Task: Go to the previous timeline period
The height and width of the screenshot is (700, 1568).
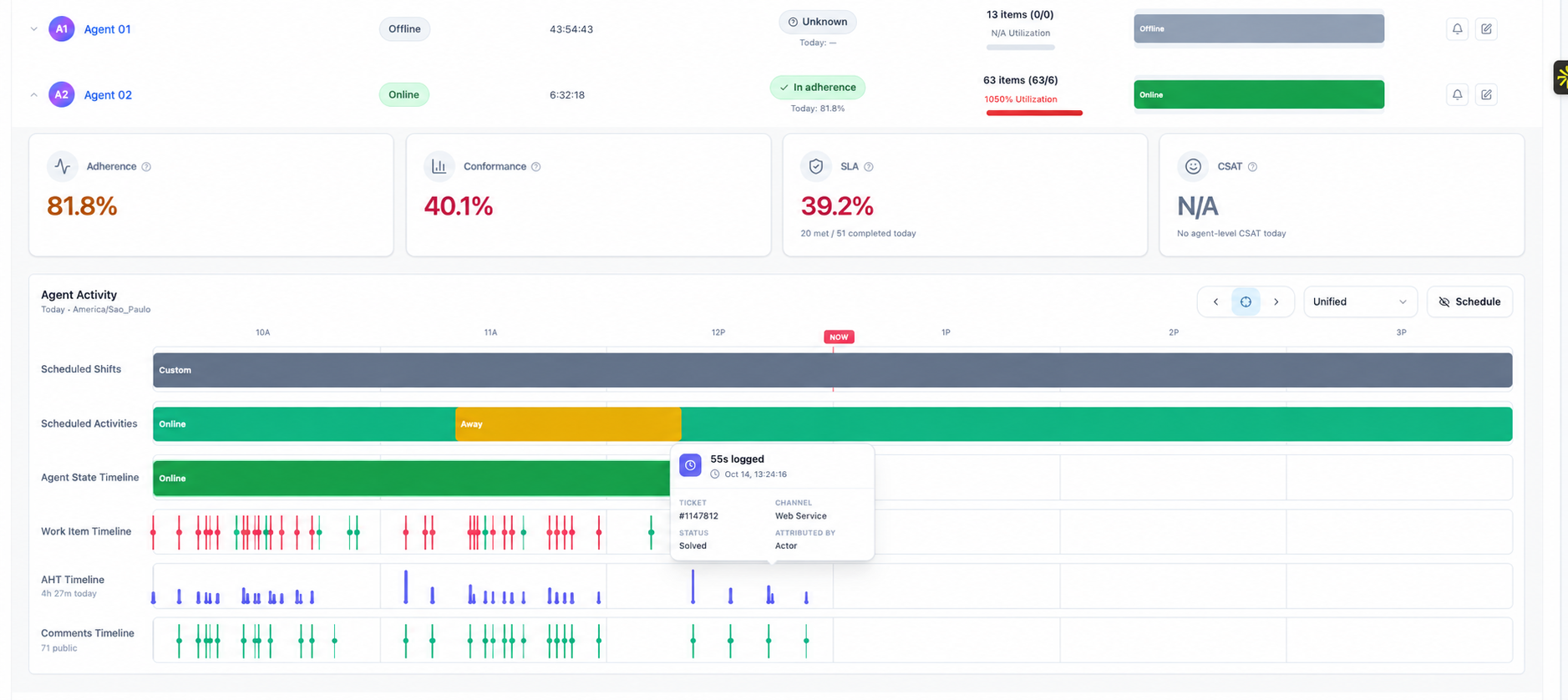Action: pyautogui.click(x=1215, y=302)
